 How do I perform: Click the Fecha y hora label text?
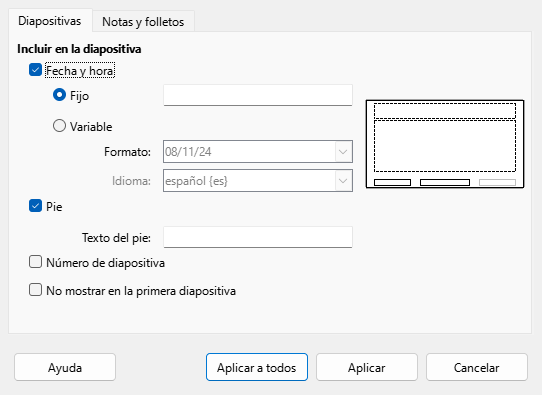coord(80,71)
